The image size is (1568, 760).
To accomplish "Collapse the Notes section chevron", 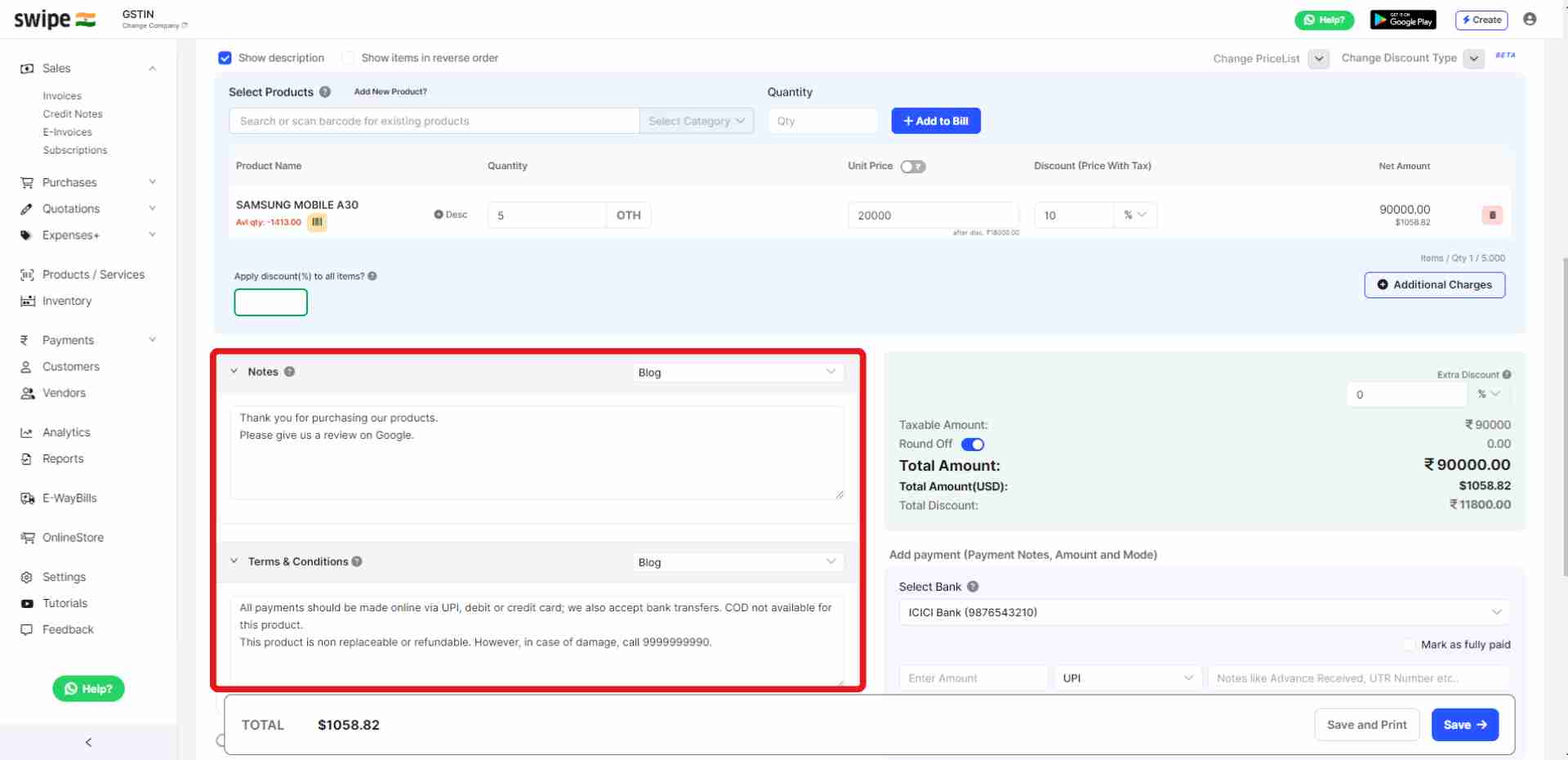I will [x=234, y=372].
